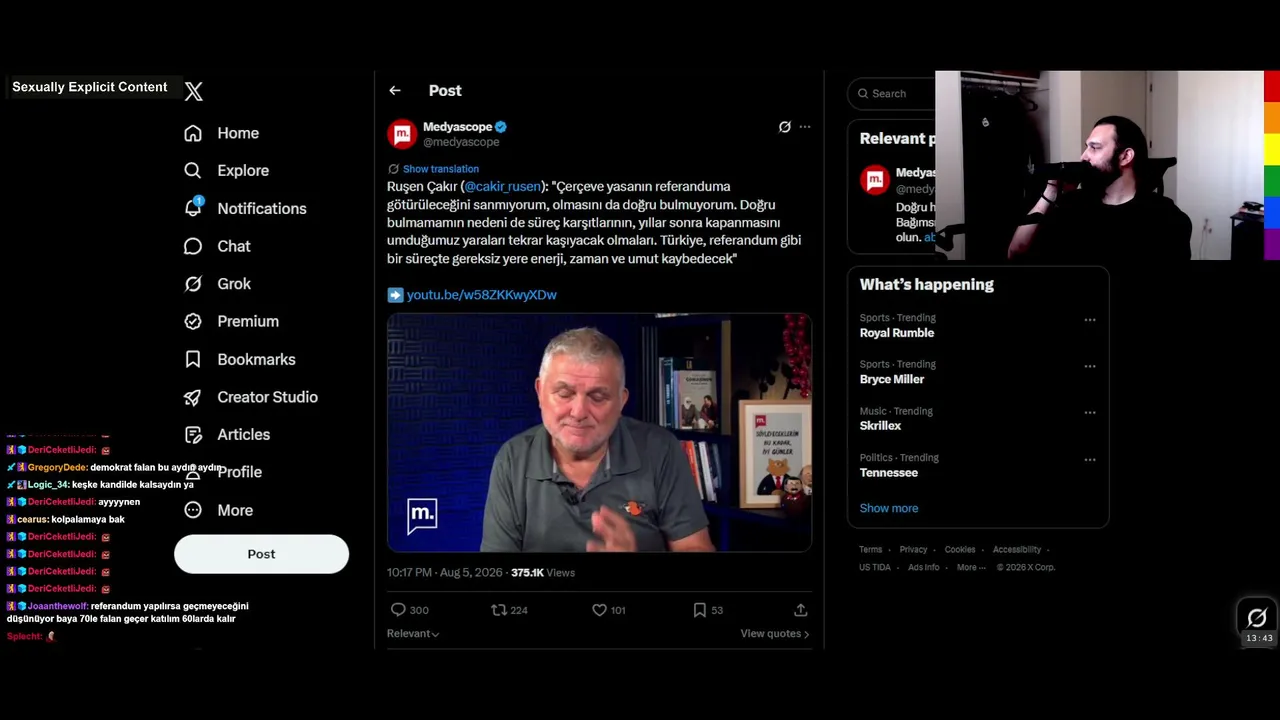
Task: Open the floating Grok button above 13:43
Action: pos(1257,618)
